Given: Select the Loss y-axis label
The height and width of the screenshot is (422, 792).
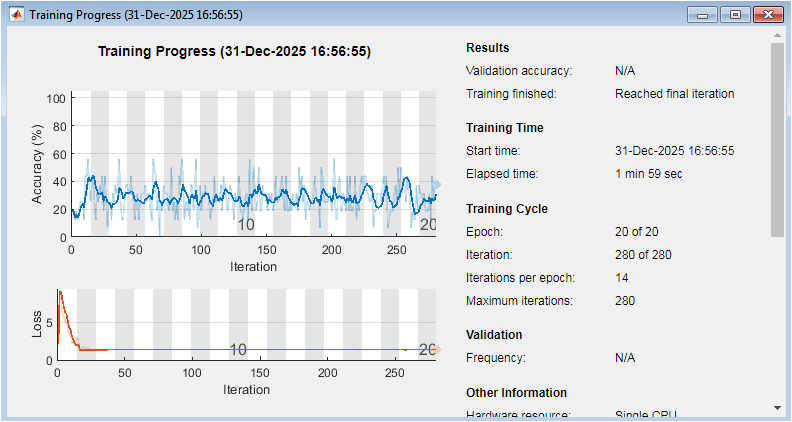Looking at the screenshot, I should [37, 322].
